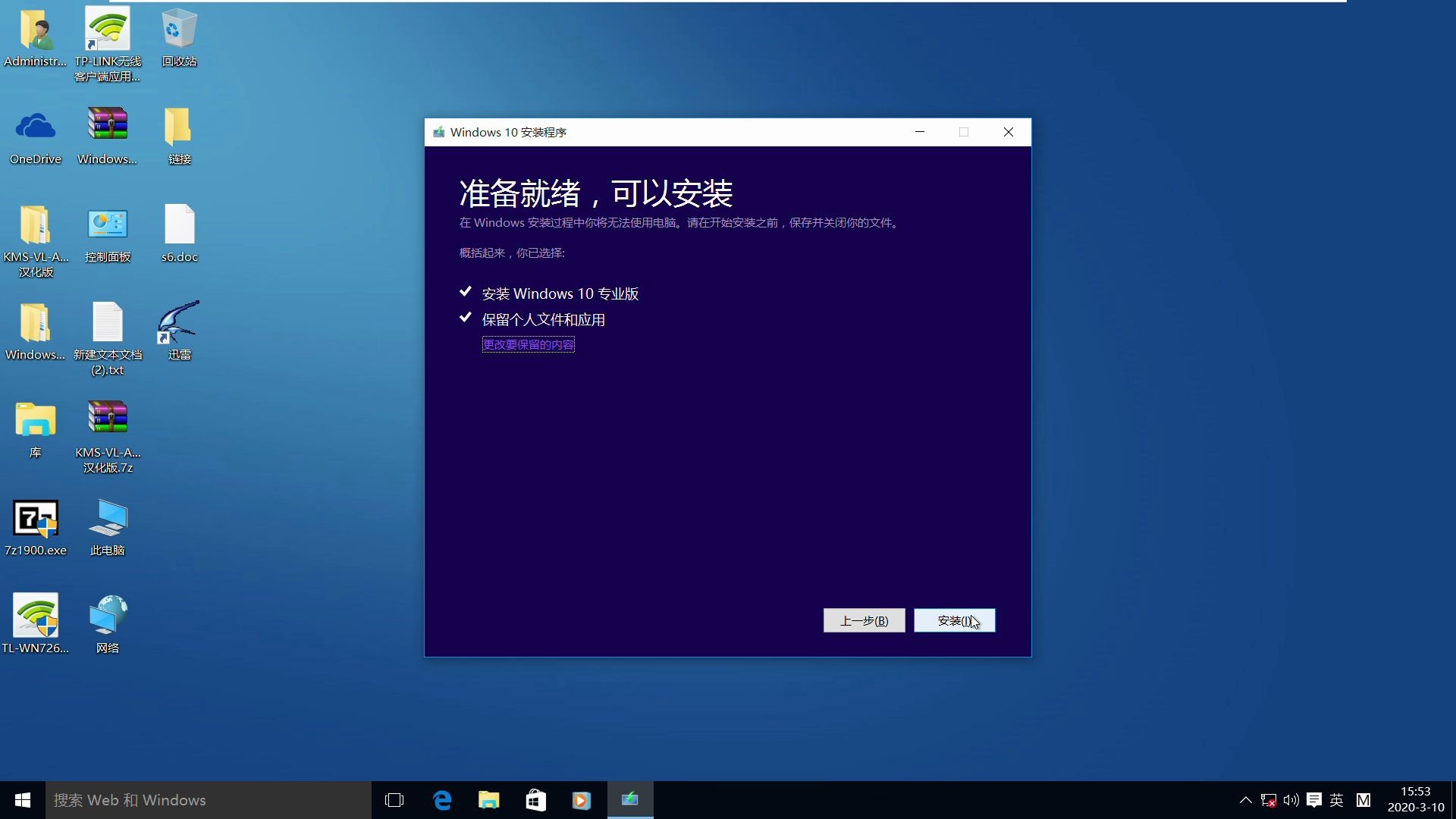Select the TL-WN726... installer icon

click(x=36, y=624)
